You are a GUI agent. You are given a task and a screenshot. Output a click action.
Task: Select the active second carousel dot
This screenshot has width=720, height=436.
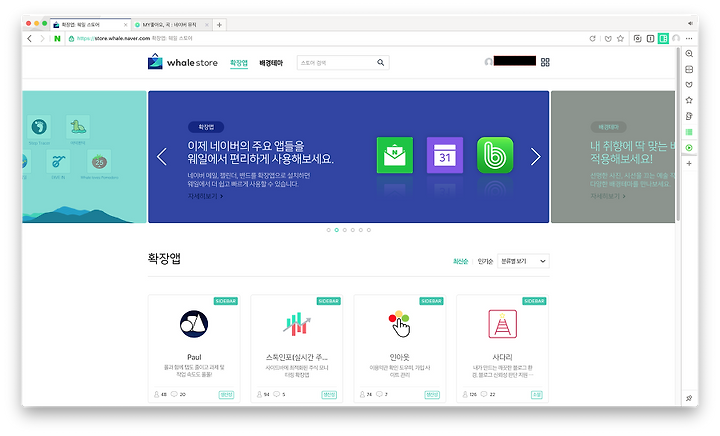[337, 230]
